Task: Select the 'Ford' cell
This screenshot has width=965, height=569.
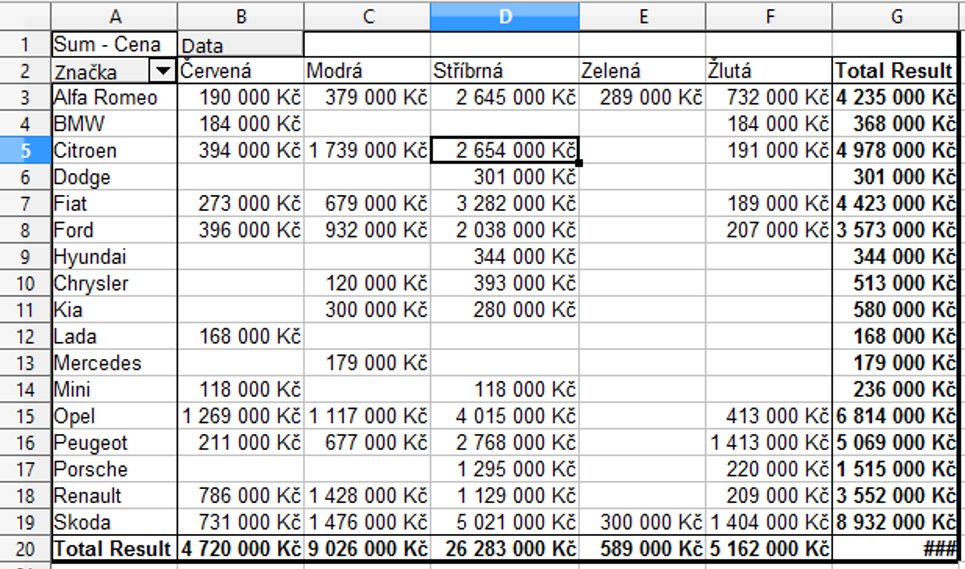Action: [x=114, y=230]
